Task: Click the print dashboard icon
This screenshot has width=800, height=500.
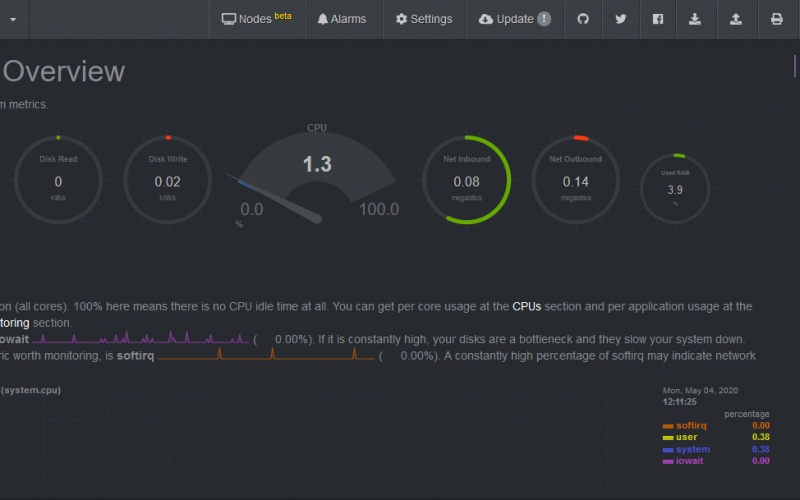Action: coord(777,19)
